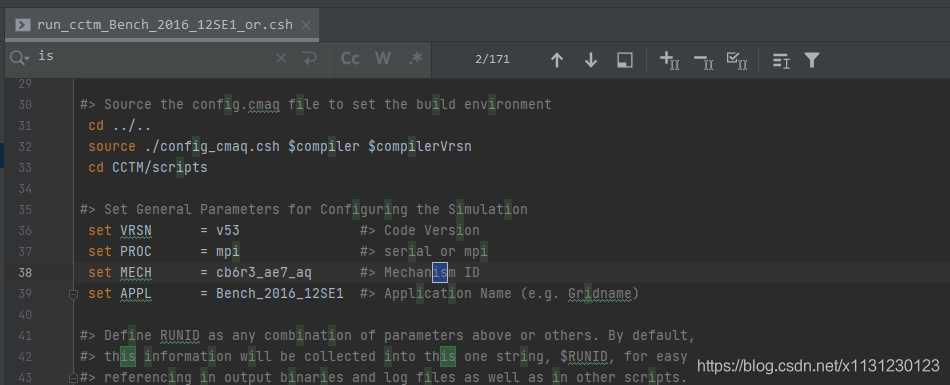This screenshot has height=385, width=950.
Task: Click 'CCTM/scripts' path on line 33
Action: click(x=160, y=167)
